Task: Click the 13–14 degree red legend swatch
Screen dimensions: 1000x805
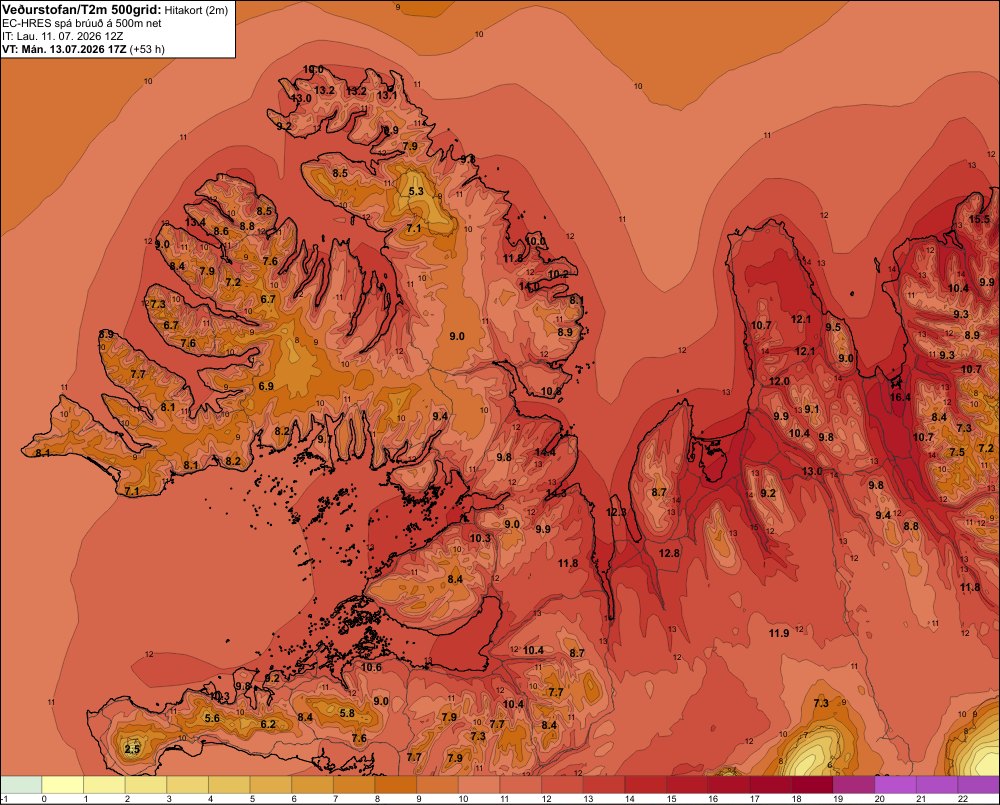Action: (604, 785)
